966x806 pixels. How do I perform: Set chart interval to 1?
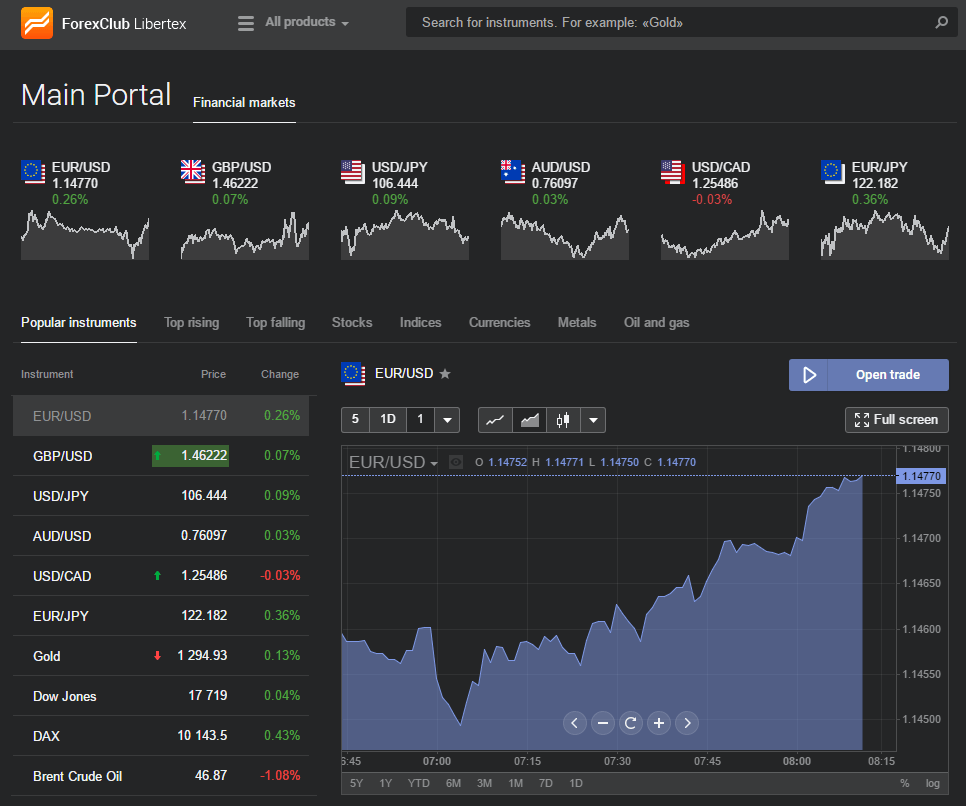pos(420,420)
